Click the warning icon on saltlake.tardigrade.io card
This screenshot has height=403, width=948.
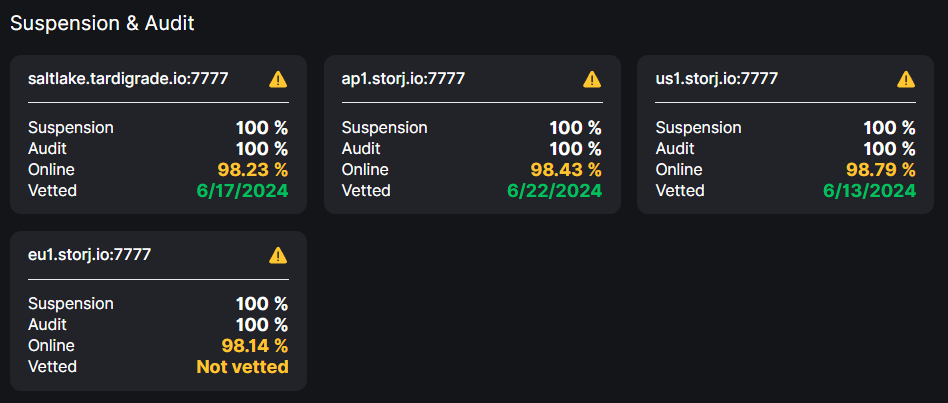pos(278,79)
